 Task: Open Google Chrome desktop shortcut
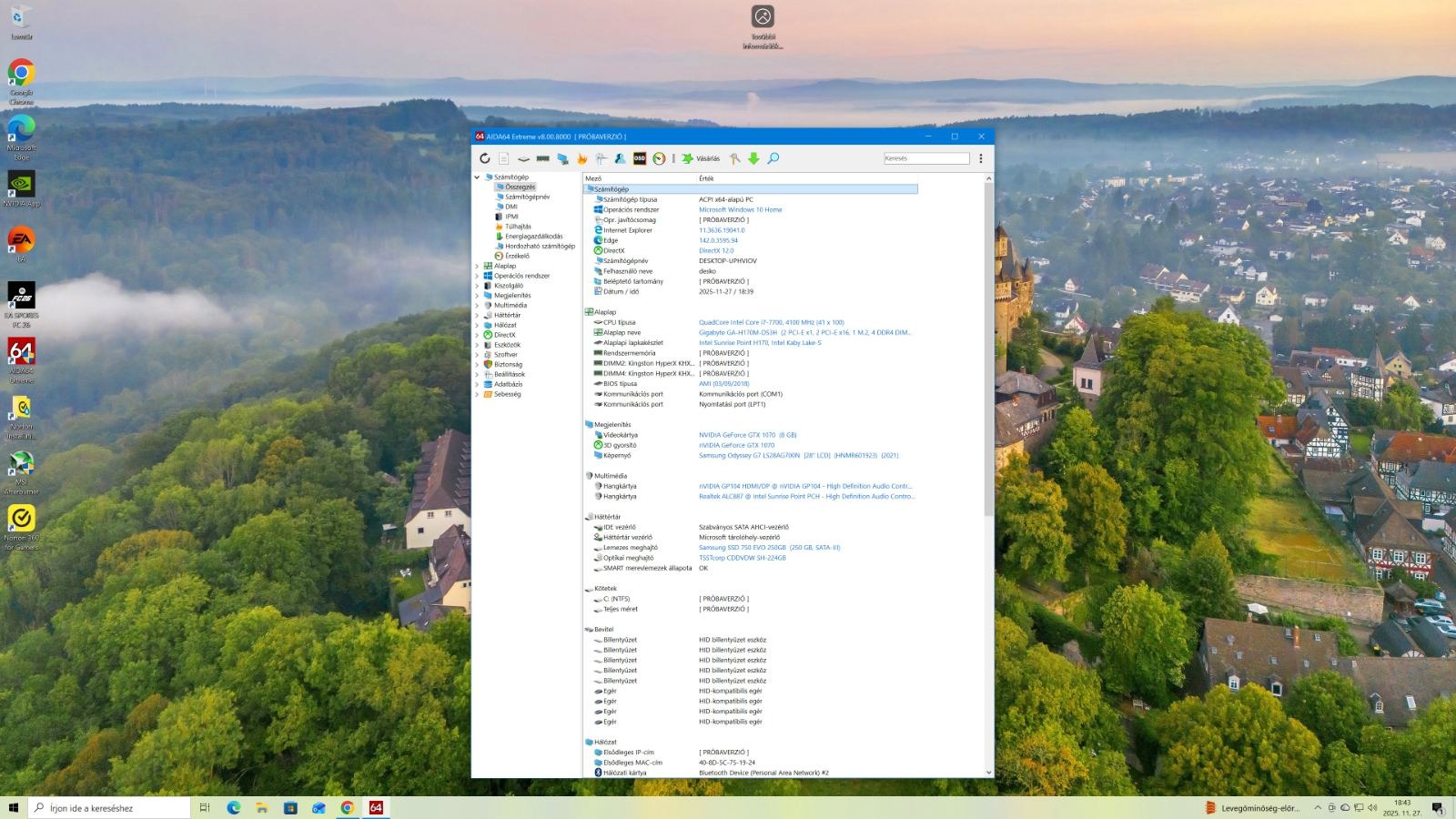pyautogui.click(x=21, y=82)
